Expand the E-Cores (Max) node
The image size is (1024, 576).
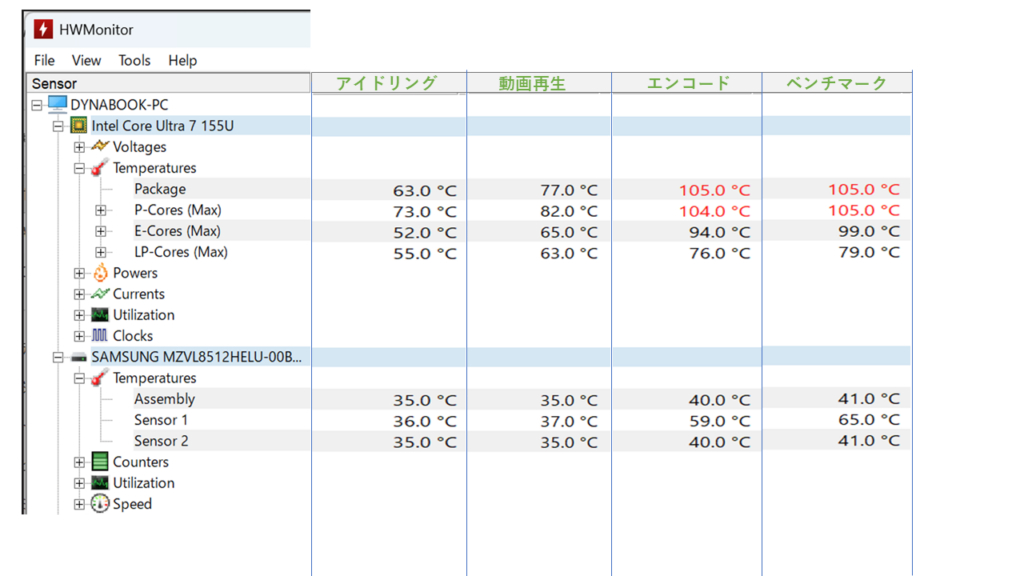click(100, 232)
